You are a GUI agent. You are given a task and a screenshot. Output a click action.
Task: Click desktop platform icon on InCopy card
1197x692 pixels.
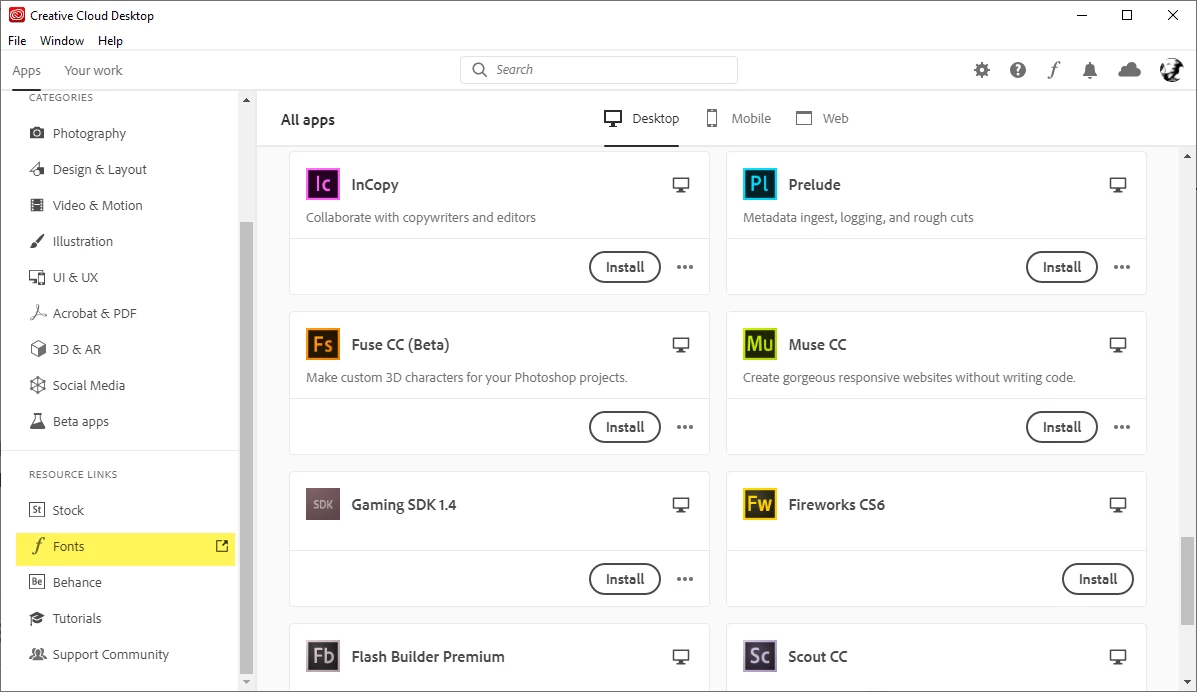[x=680, y=185]
